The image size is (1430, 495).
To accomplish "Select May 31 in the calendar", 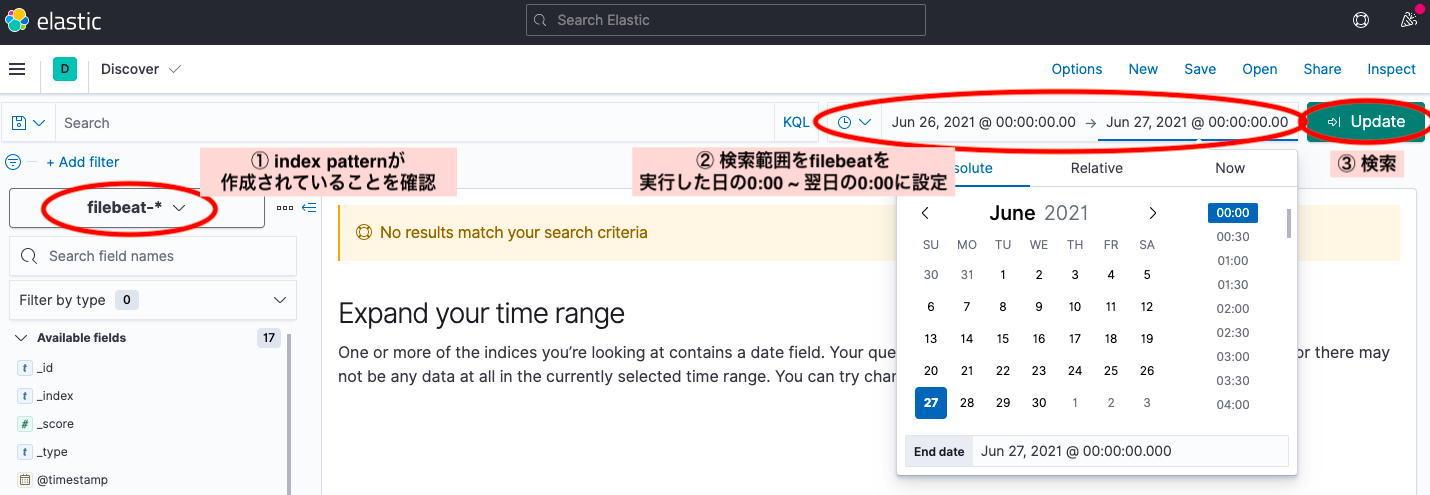I will 967,275.
